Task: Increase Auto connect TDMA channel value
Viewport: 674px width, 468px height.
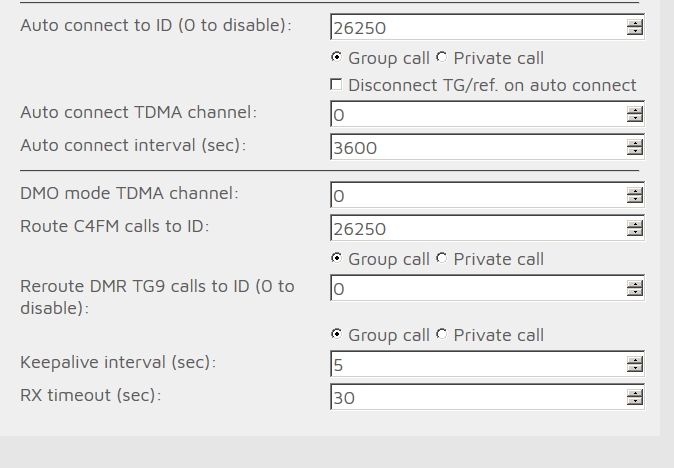Action: [x=634, y=110]
